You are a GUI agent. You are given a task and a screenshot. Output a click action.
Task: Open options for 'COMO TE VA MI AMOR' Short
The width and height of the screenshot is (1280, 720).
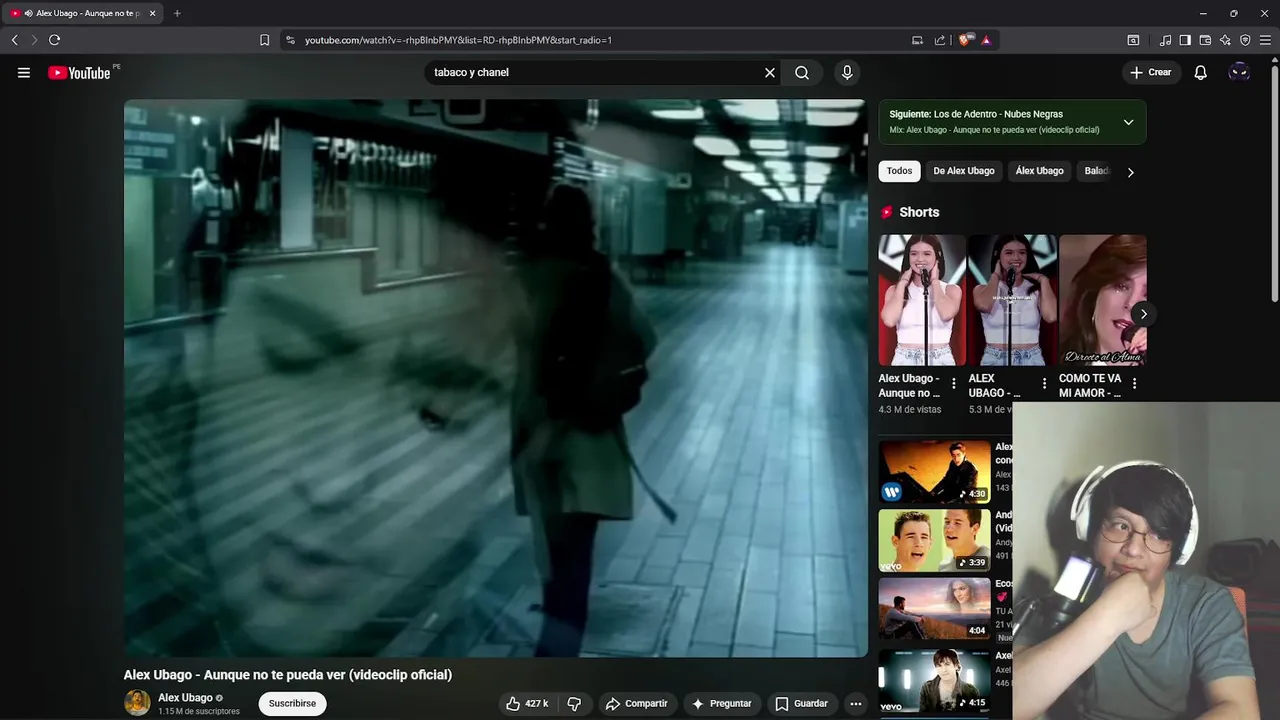1134,384
